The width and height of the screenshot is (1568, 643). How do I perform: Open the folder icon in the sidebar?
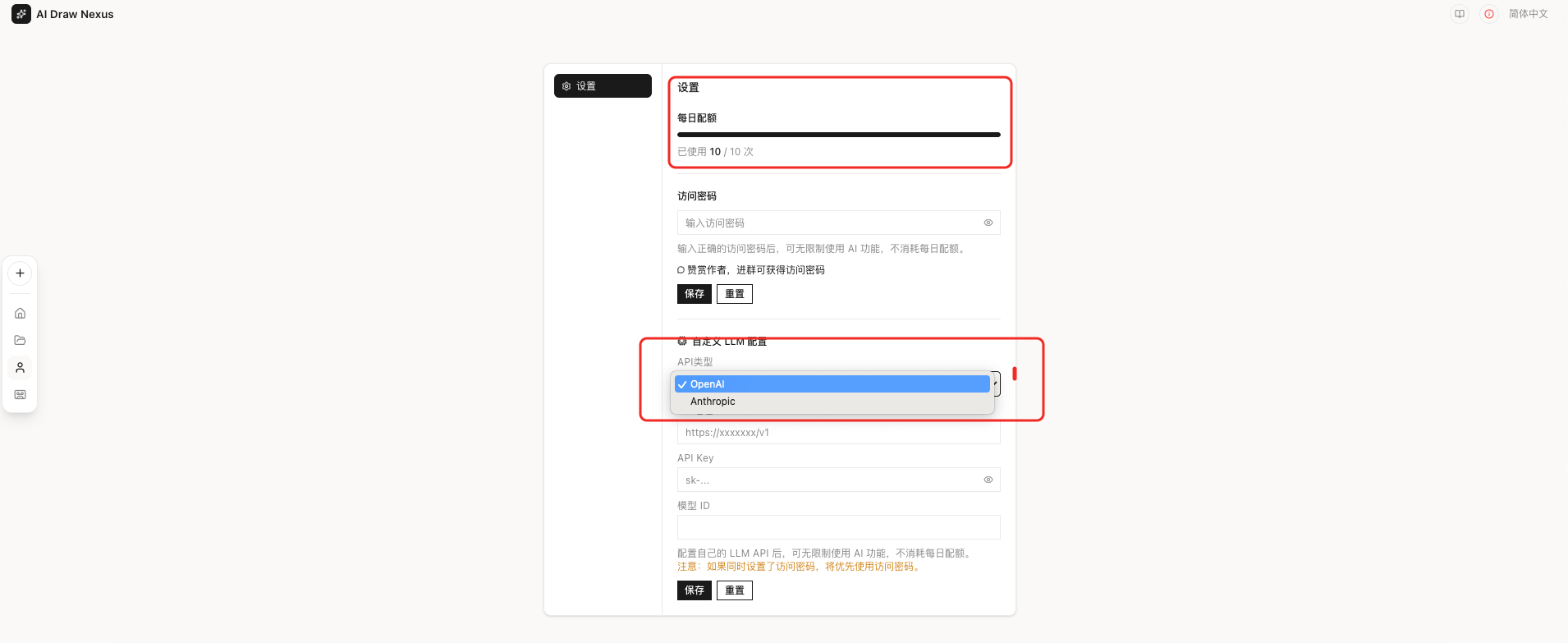[21, 340]
